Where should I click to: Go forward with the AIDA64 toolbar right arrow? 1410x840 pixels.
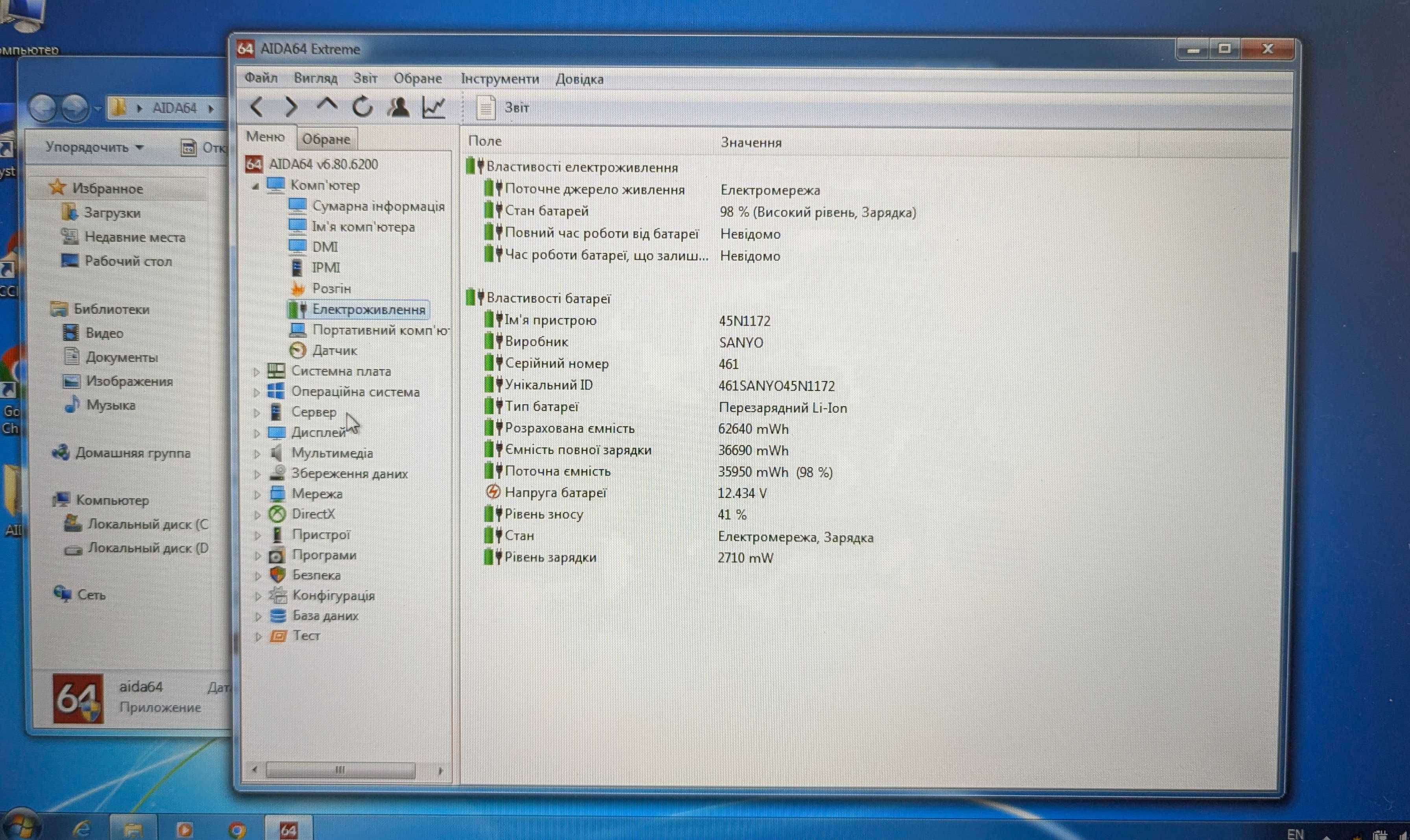[x=291, y=106]
